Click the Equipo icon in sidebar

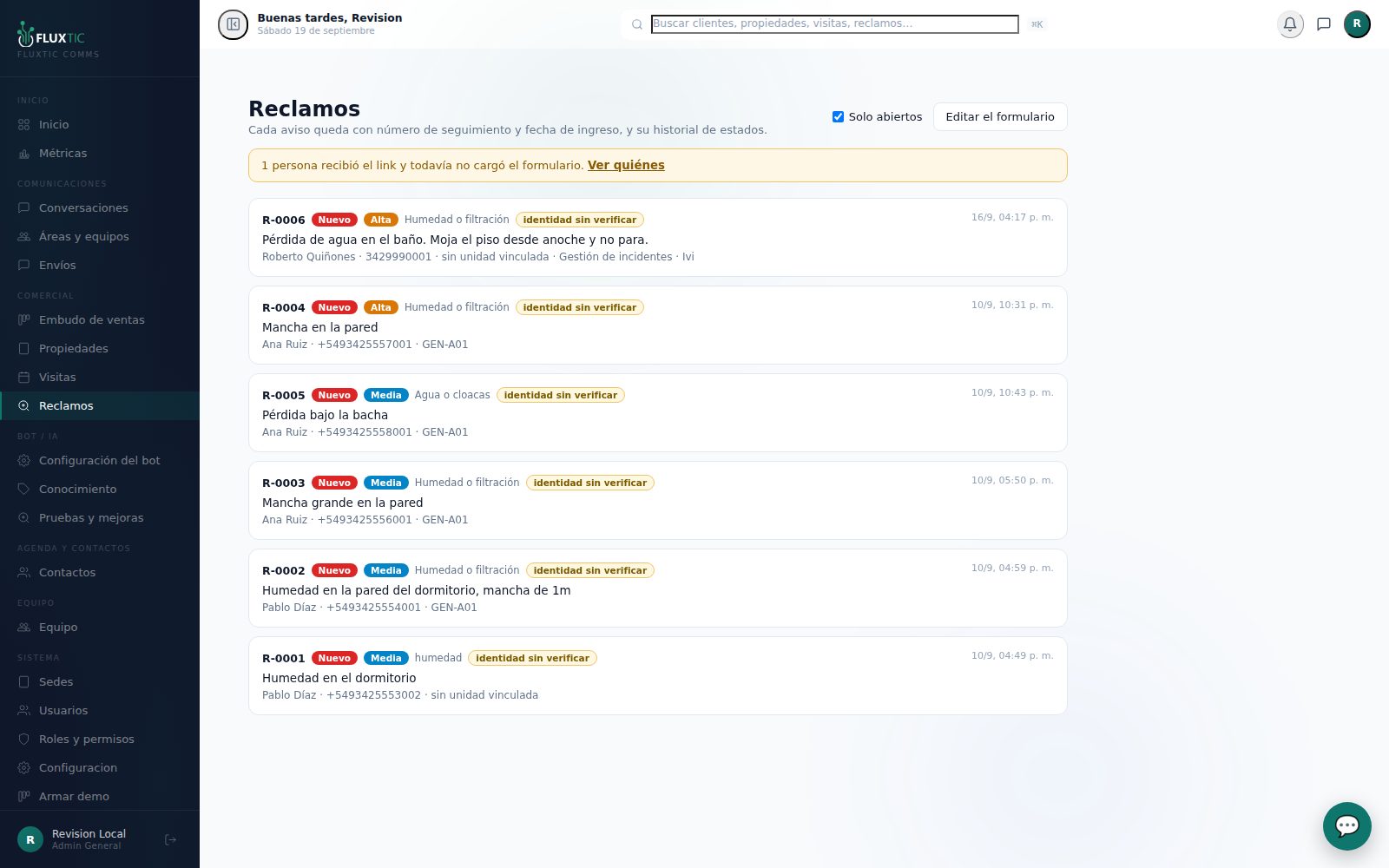(x=24, y=628)
